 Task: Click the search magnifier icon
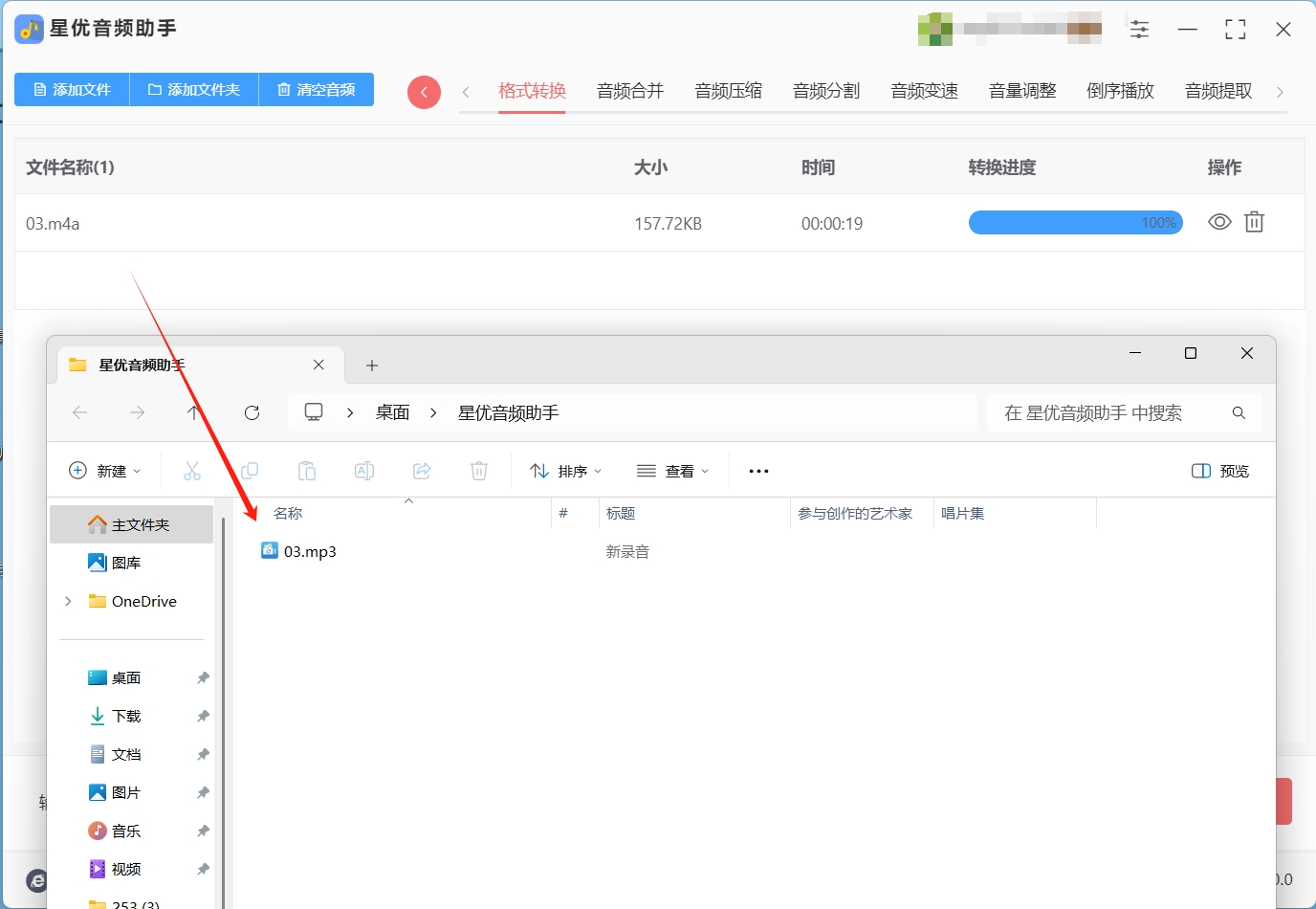(1239, 412)
